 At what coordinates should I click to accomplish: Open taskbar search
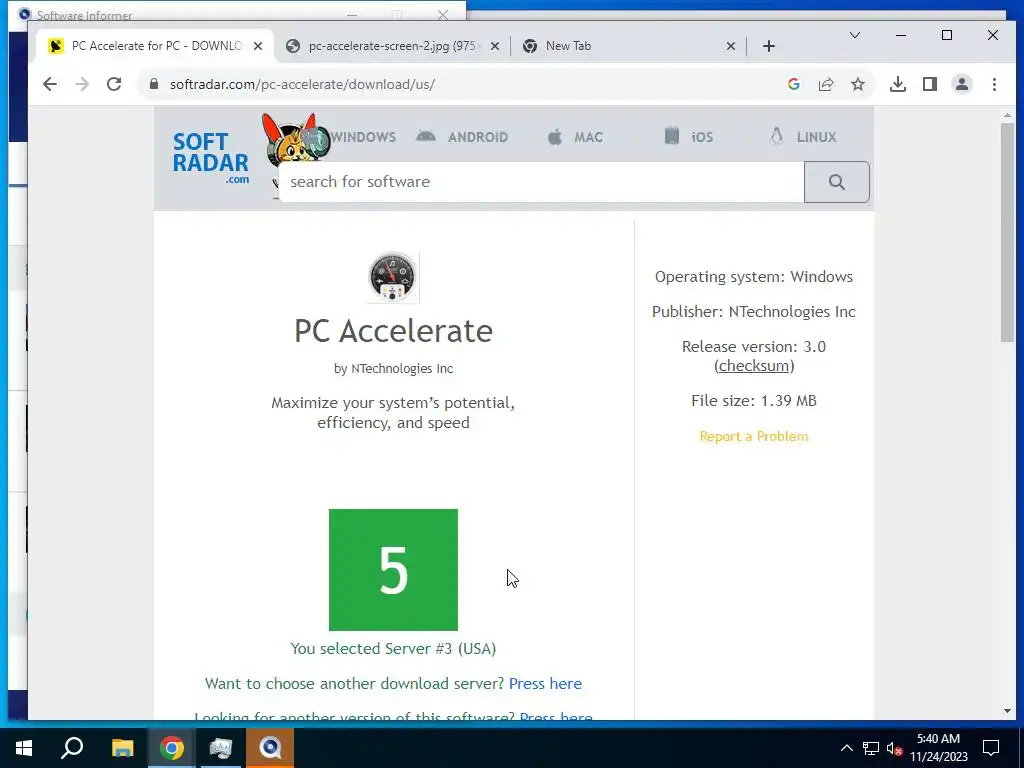(72, 748)
